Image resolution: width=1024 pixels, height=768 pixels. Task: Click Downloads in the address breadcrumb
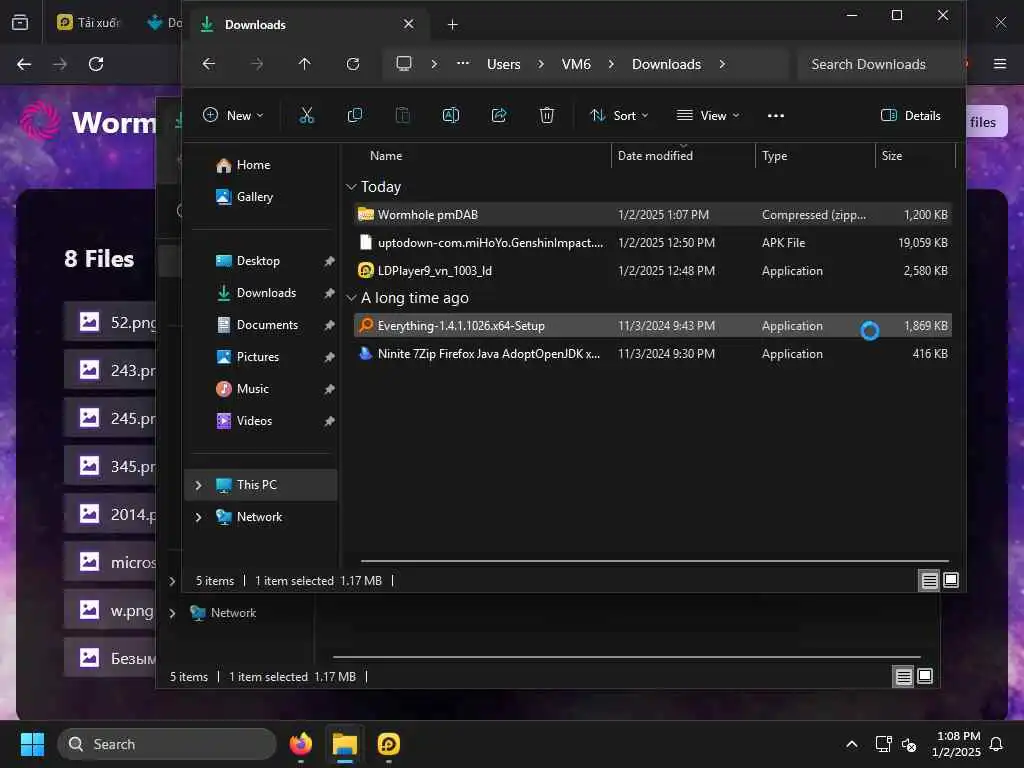coord(666,64)
